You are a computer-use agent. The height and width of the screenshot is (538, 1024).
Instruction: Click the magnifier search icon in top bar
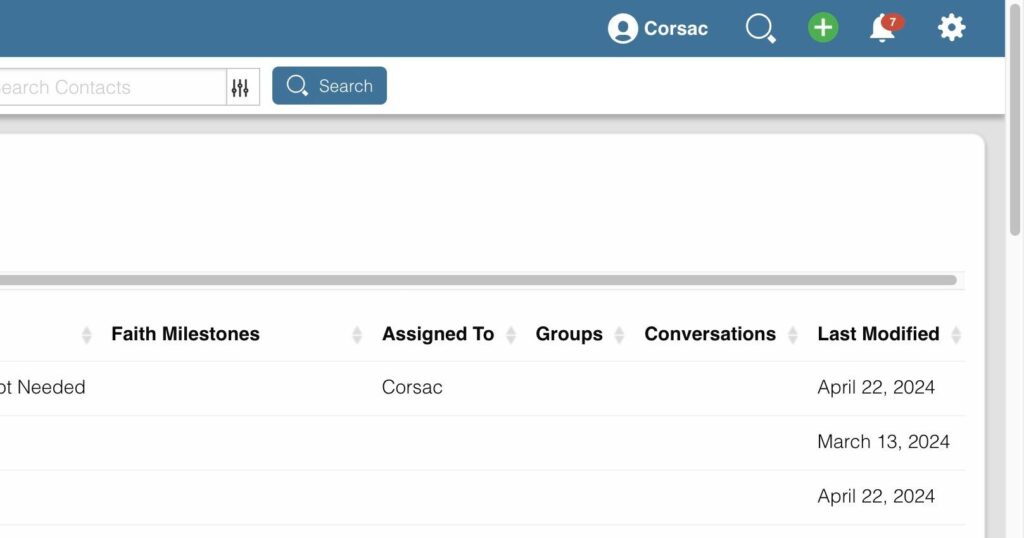[x=760, y=28]
